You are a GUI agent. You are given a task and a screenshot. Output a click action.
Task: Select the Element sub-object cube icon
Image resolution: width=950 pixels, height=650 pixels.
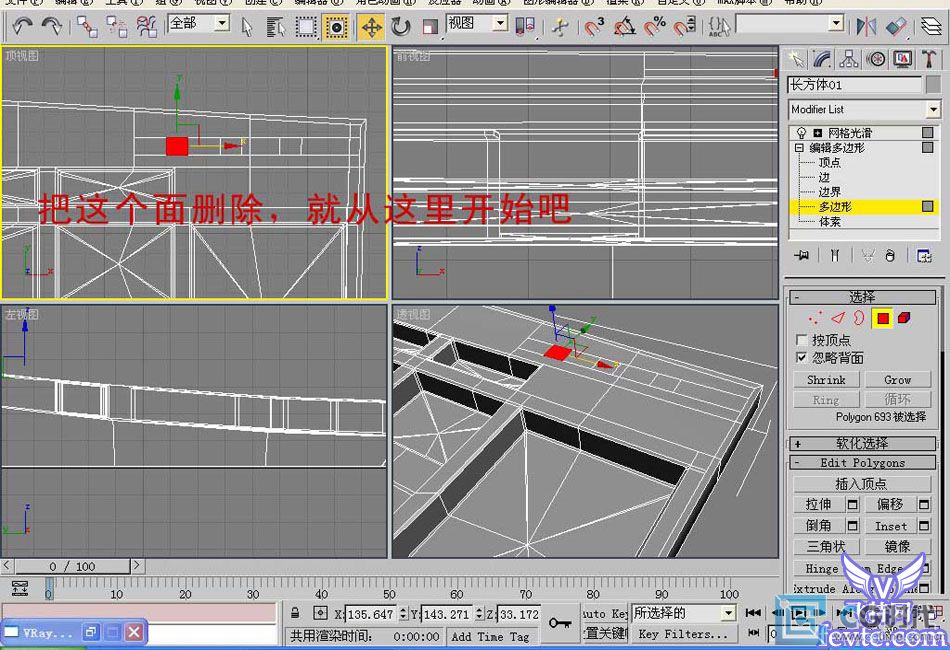[x=904, y=317]
